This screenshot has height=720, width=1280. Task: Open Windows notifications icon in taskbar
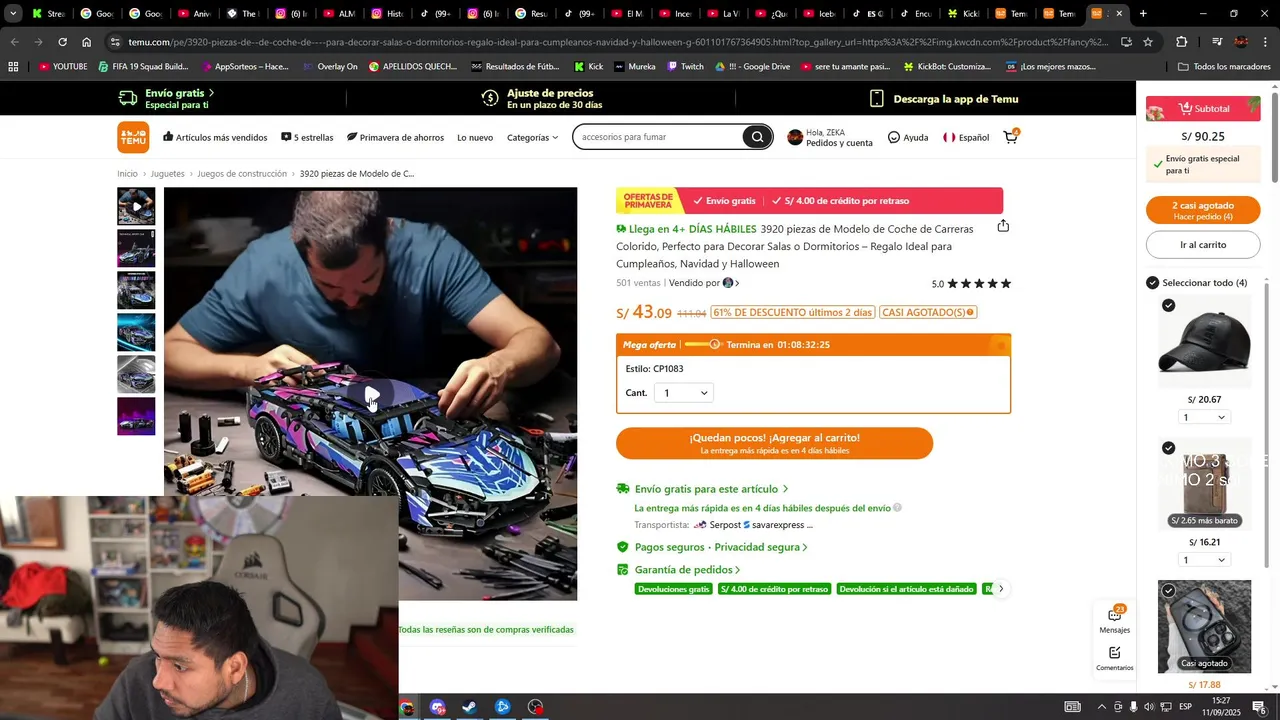(x=1259, y=707)
